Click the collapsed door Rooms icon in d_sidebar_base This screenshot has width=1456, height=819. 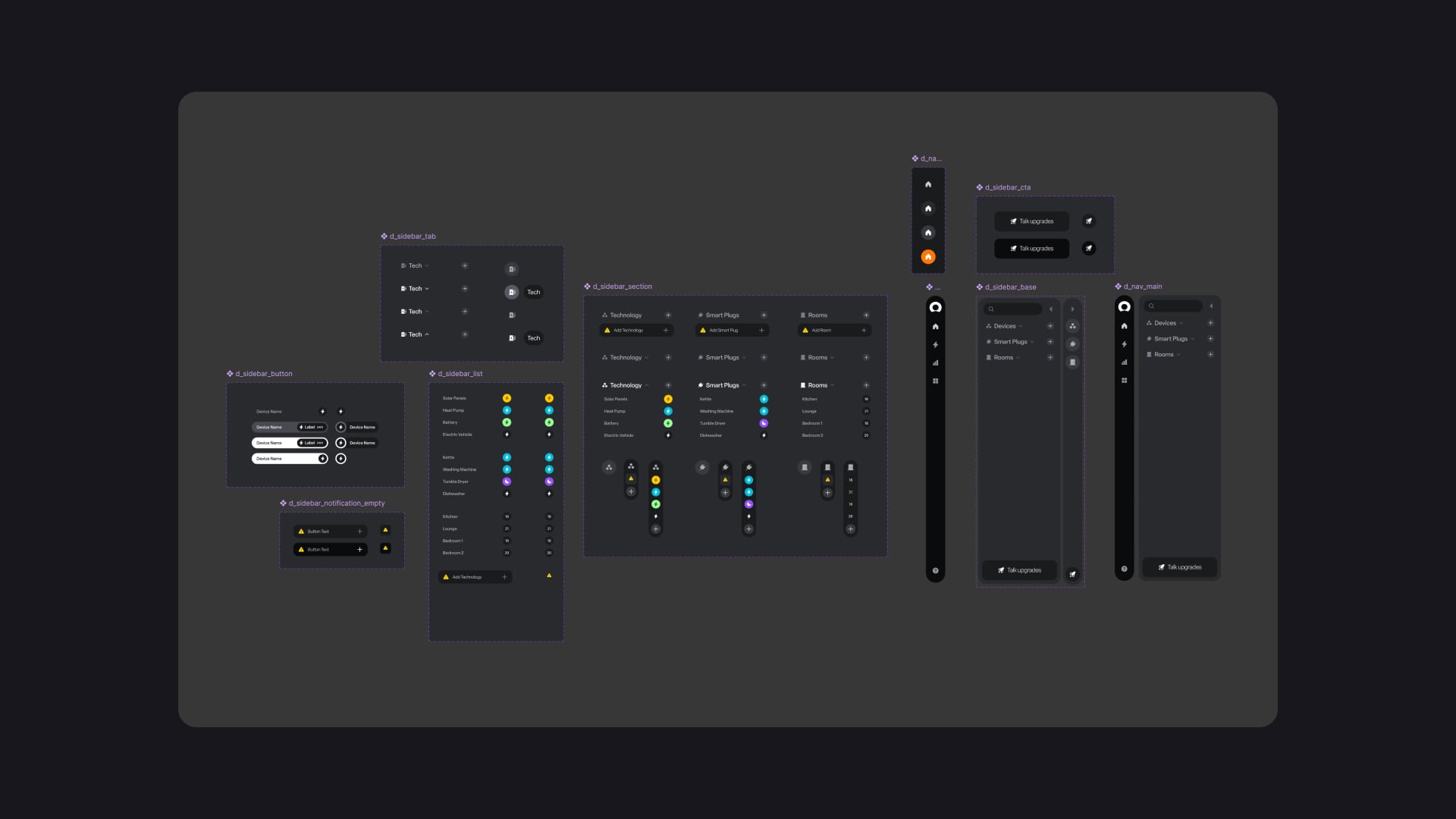pyautogui.click(x=1072, y=362)
